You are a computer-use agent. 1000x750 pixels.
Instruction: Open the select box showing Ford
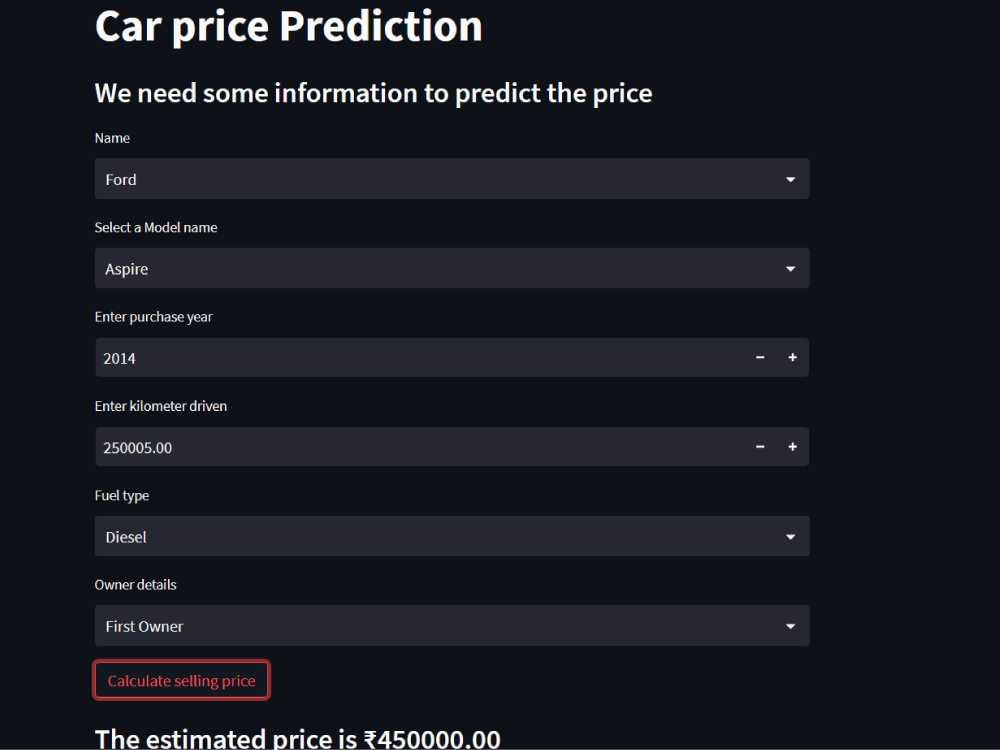452,179
